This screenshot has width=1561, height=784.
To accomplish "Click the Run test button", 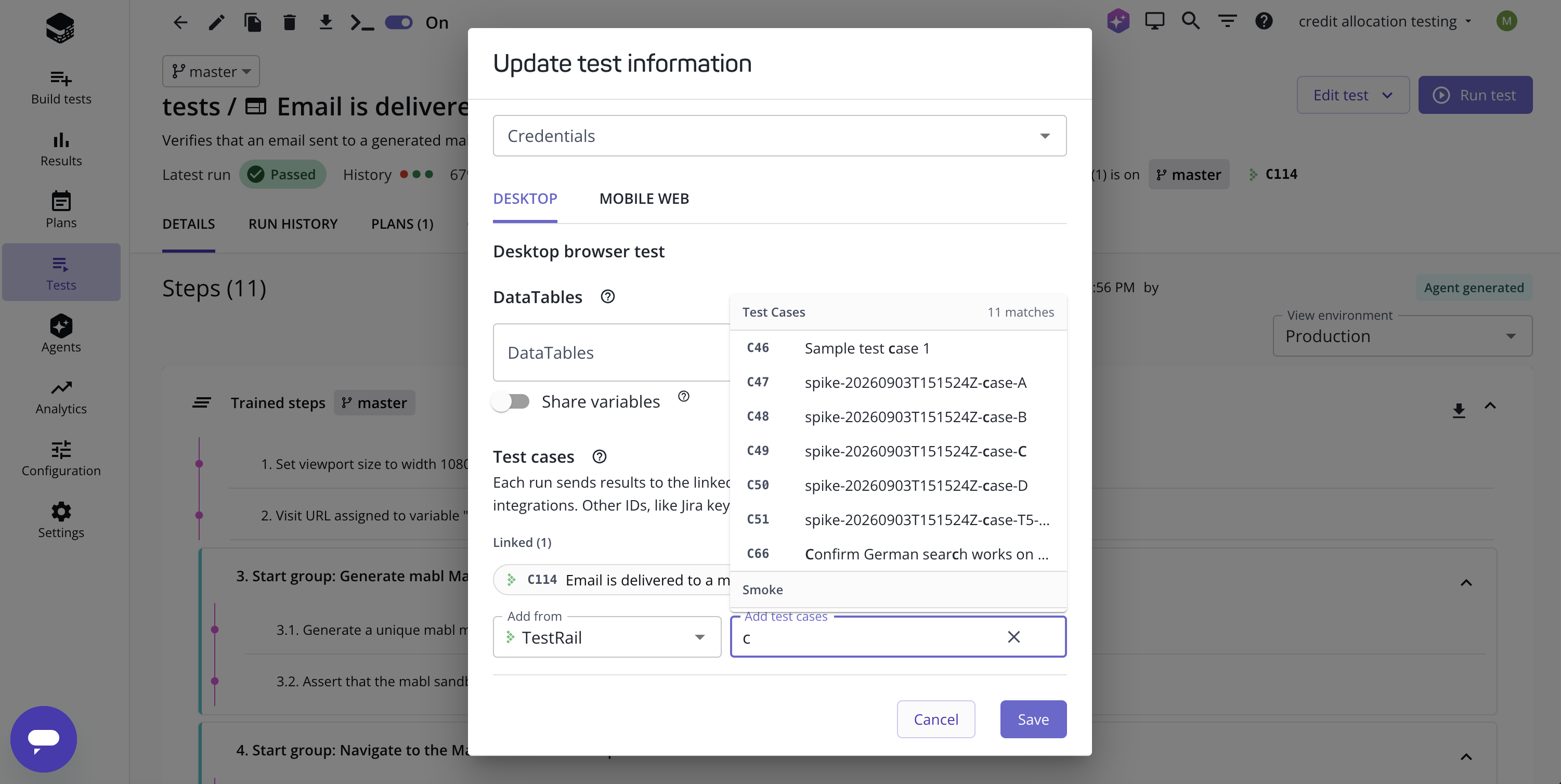I will tap(1475, 95).
